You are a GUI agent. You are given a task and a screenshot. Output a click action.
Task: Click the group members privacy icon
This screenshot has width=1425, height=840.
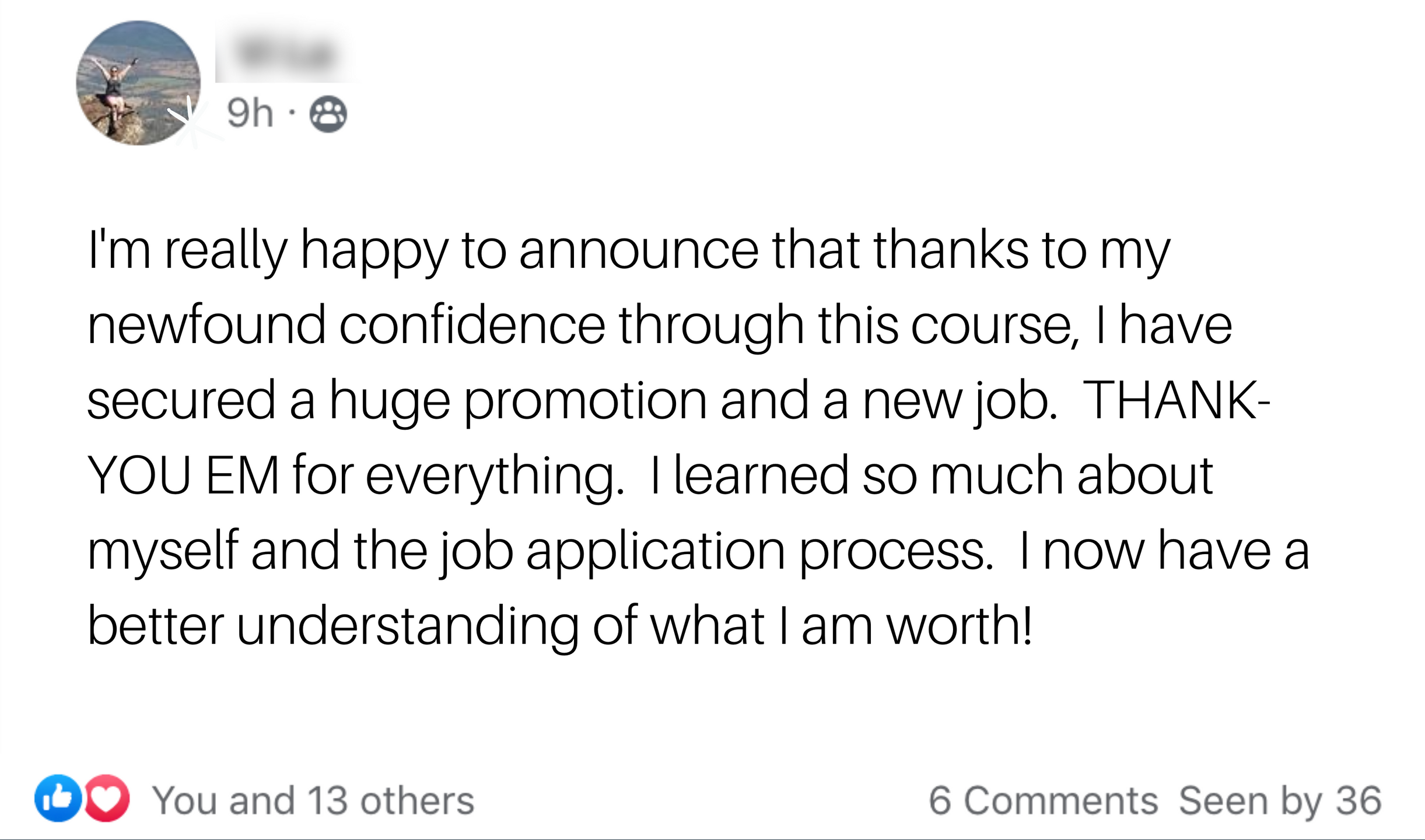click(328, 114)
